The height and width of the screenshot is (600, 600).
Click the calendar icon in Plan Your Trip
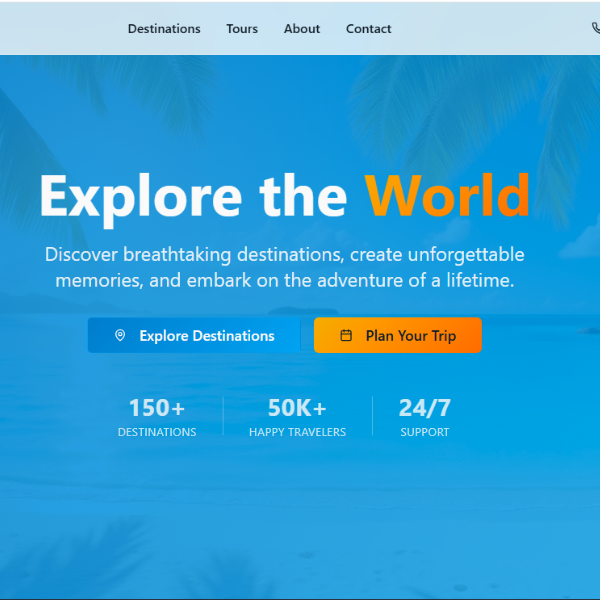coord(346,335)
